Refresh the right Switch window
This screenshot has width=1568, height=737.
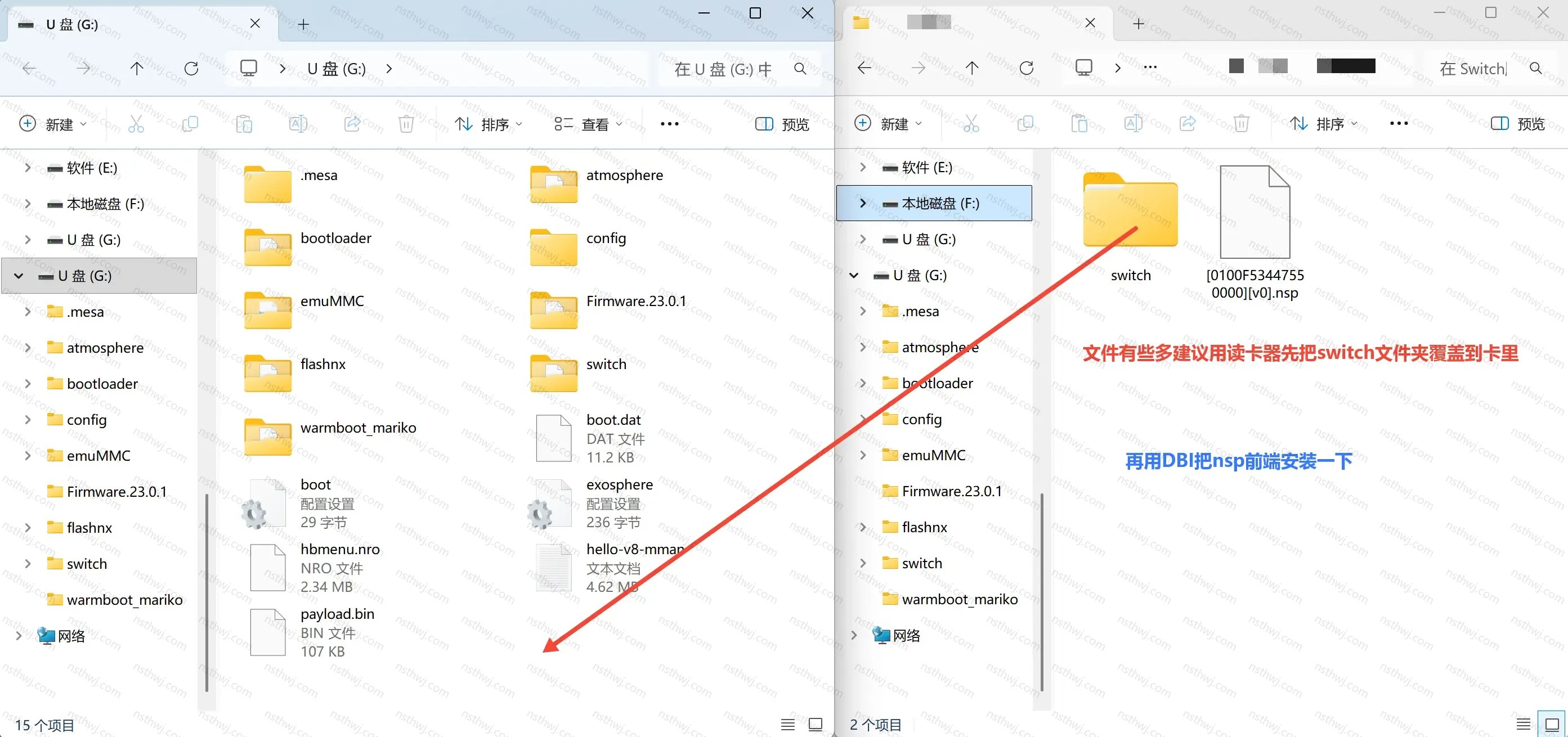[1026, 68]
